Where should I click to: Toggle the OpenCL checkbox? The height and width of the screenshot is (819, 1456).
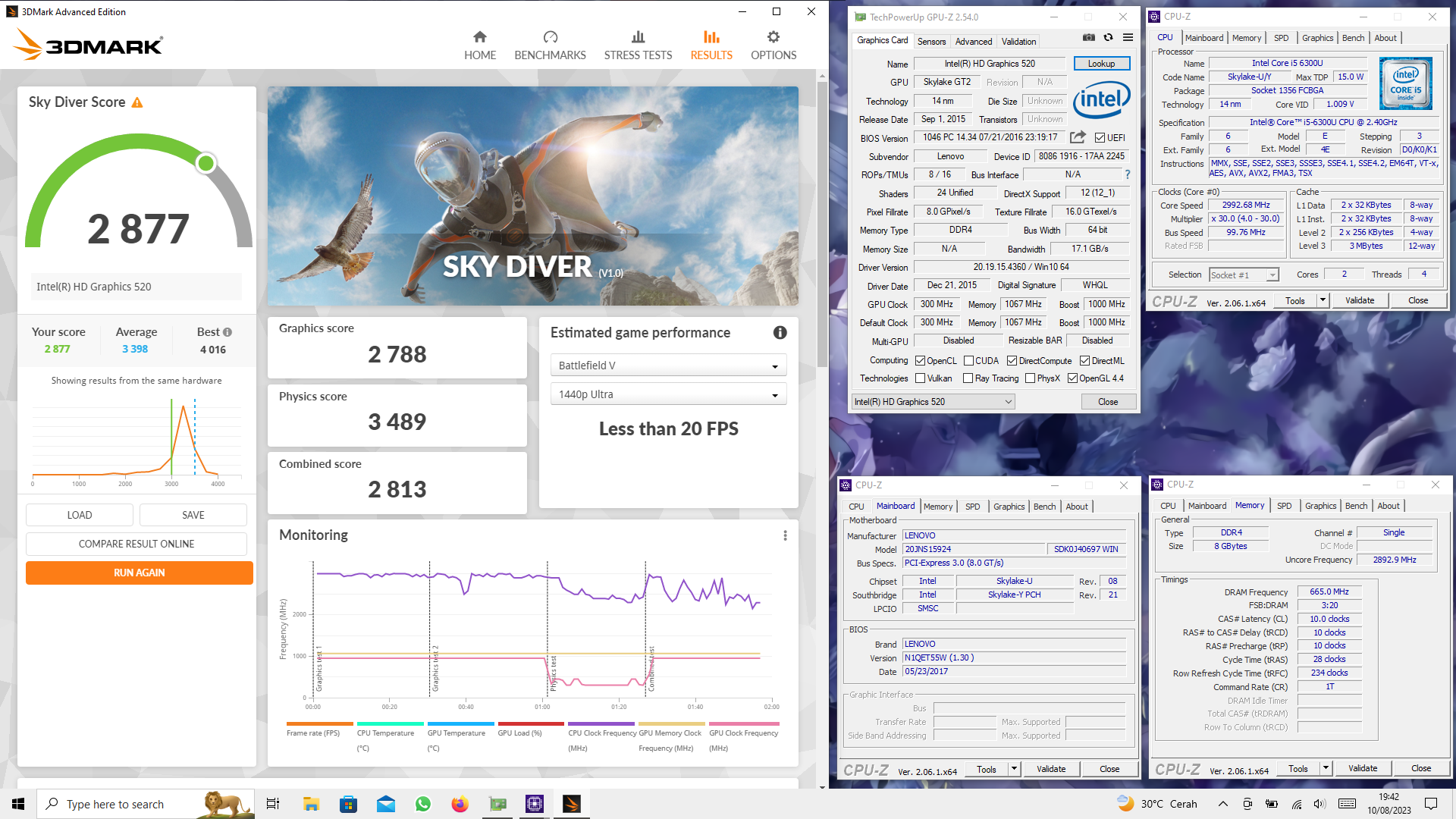(x=920, y=361)
